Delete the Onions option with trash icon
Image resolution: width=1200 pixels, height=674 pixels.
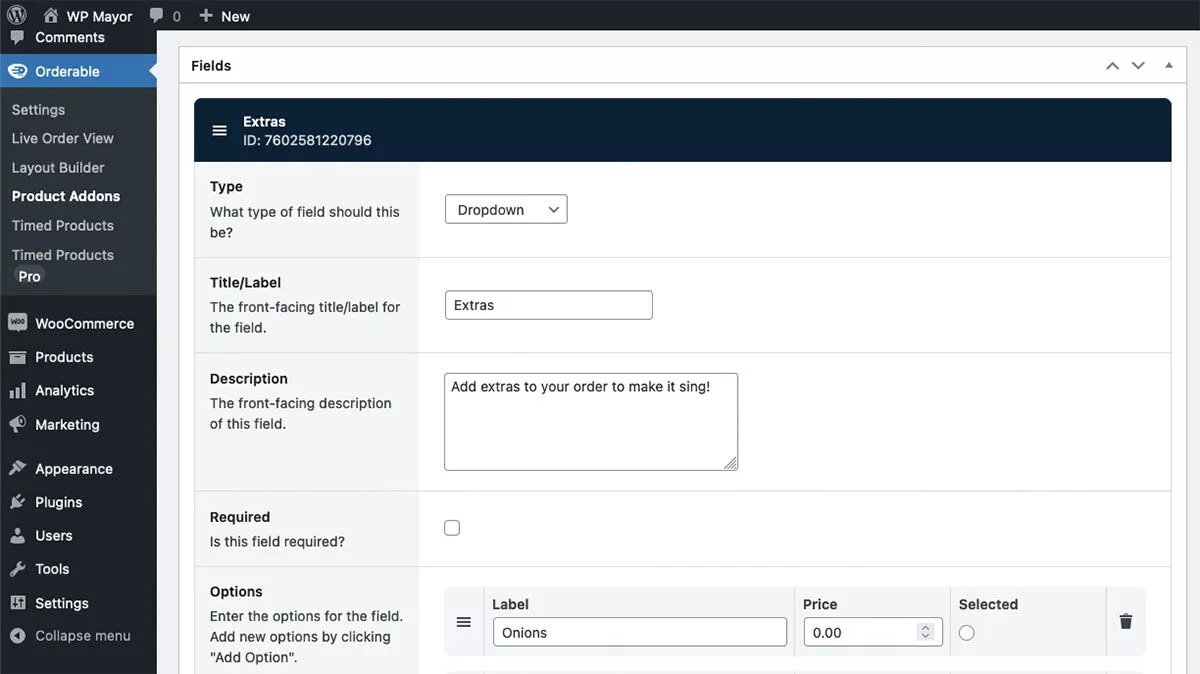tap(1125, 622)
